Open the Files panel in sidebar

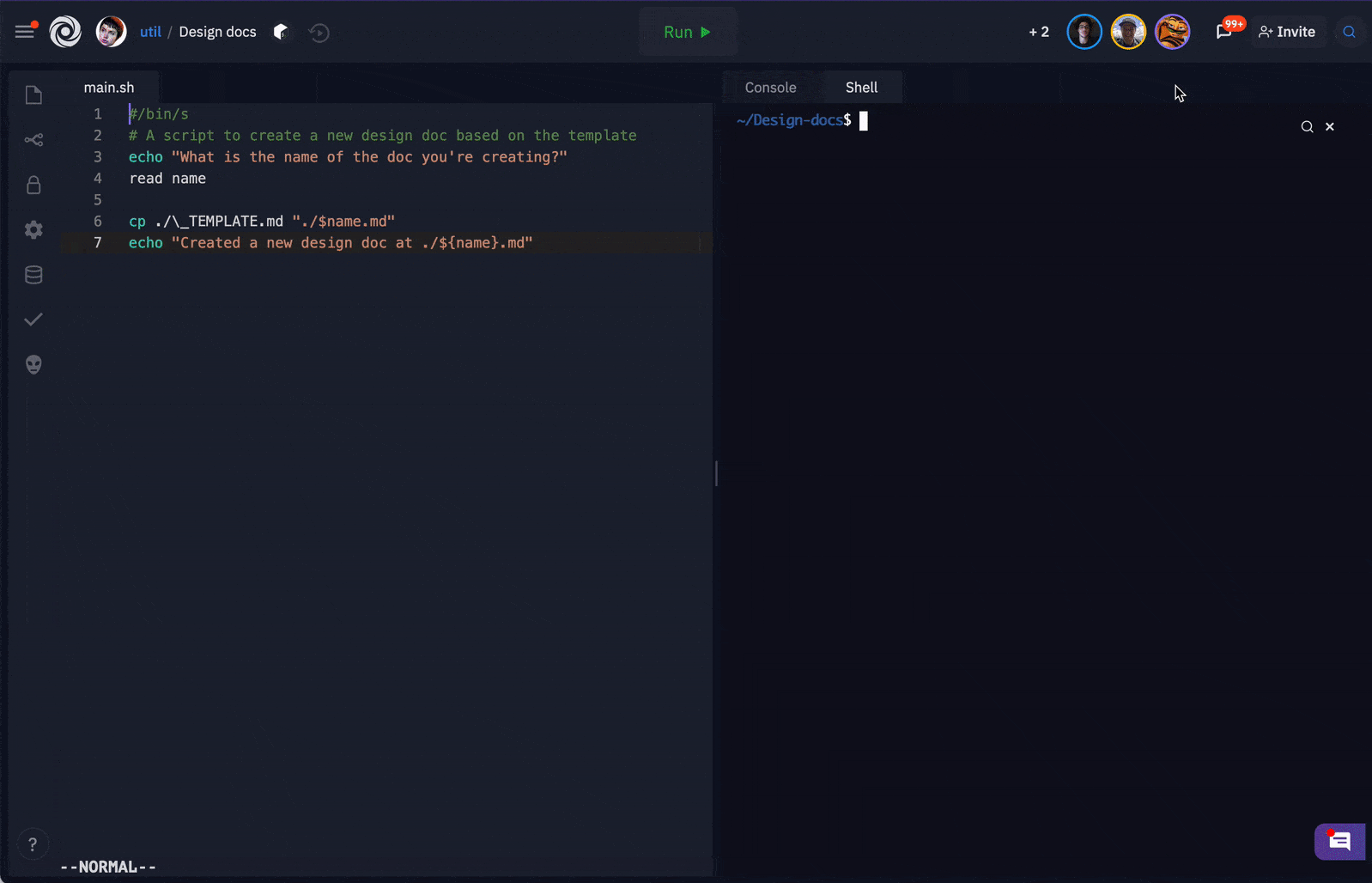33,95
